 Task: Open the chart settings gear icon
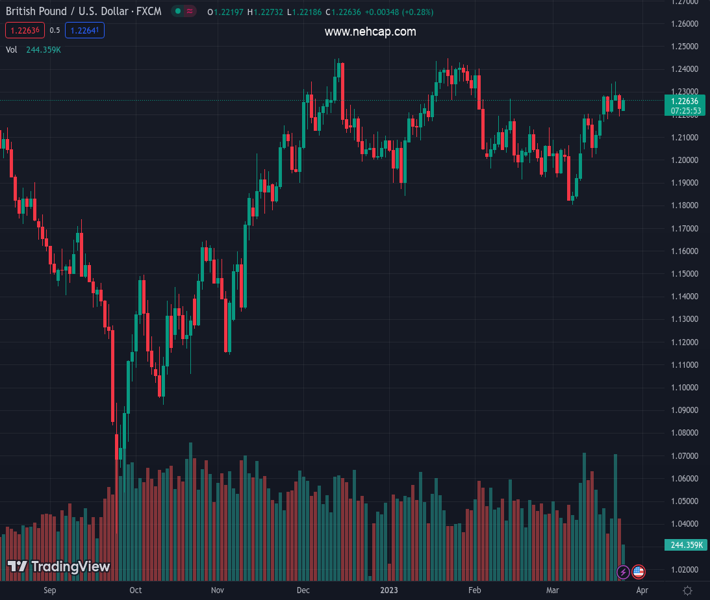[686, 591]
